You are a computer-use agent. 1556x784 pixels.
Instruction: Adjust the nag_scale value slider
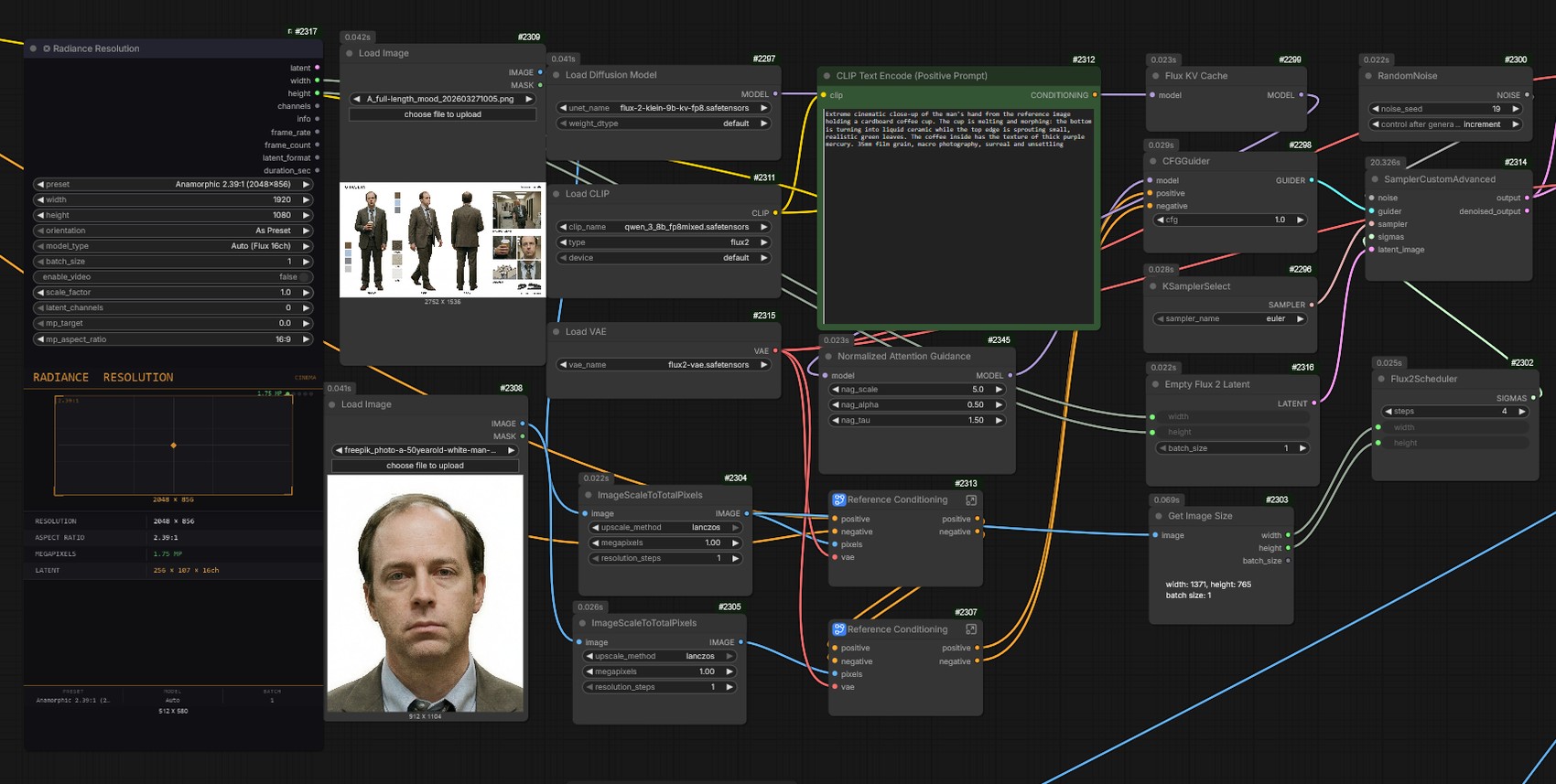pyautogui.click(x=917, y=389)
